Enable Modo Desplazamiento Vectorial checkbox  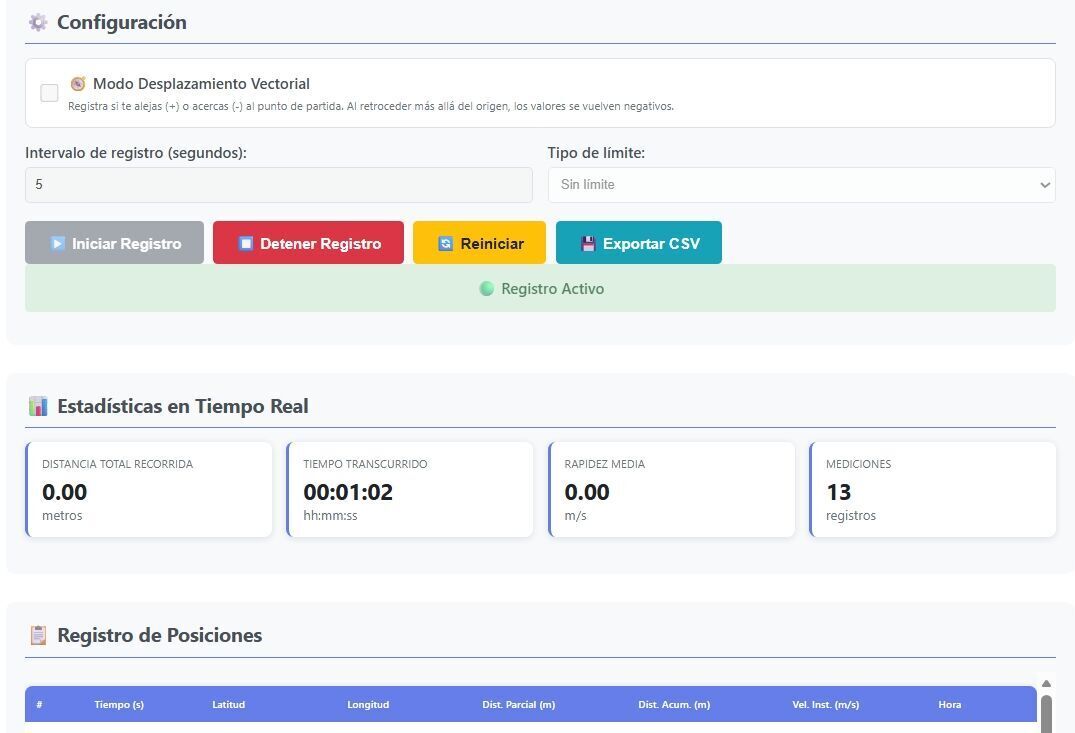coord(49,93)
